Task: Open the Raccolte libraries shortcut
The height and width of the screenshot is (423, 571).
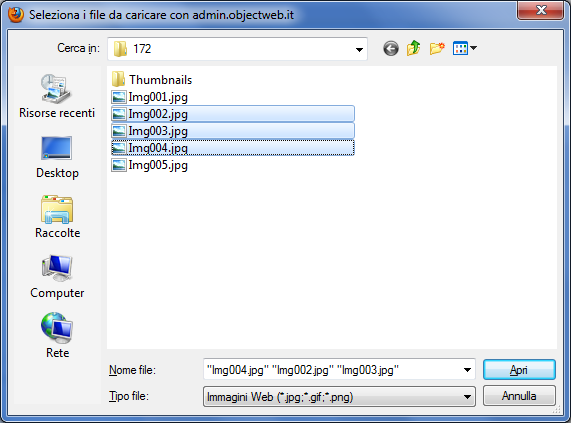Action: pos(57,217)
